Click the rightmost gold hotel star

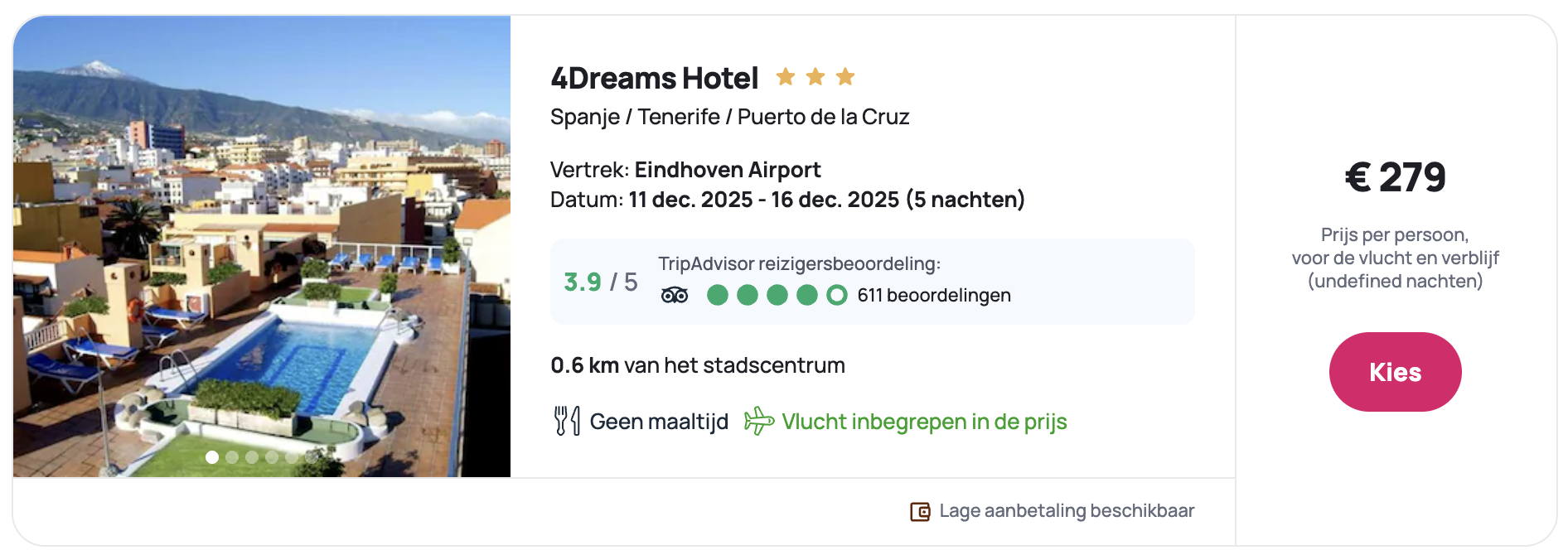click(845, 77)
